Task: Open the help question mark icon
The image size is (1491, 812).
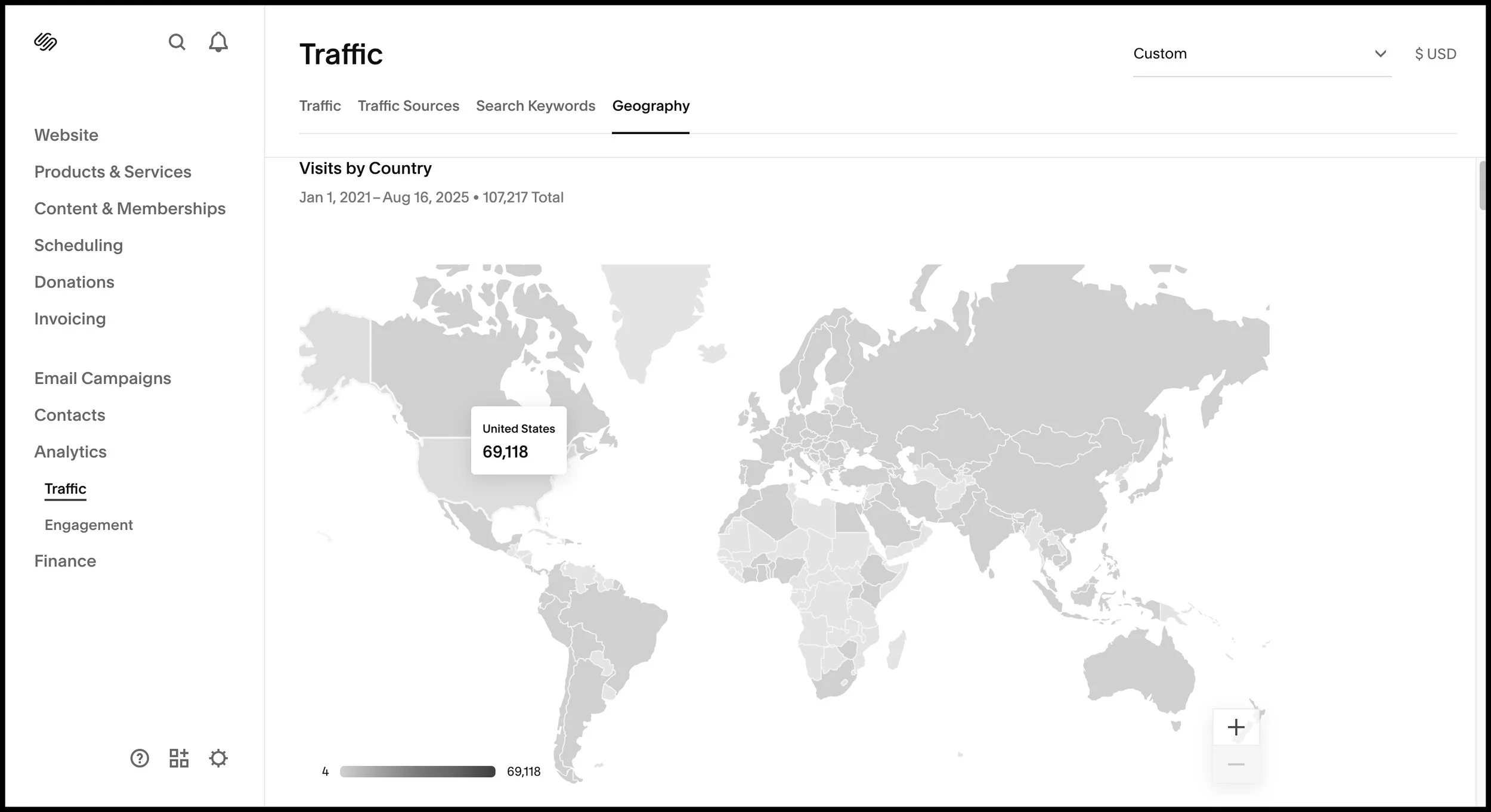Action: 140,758
